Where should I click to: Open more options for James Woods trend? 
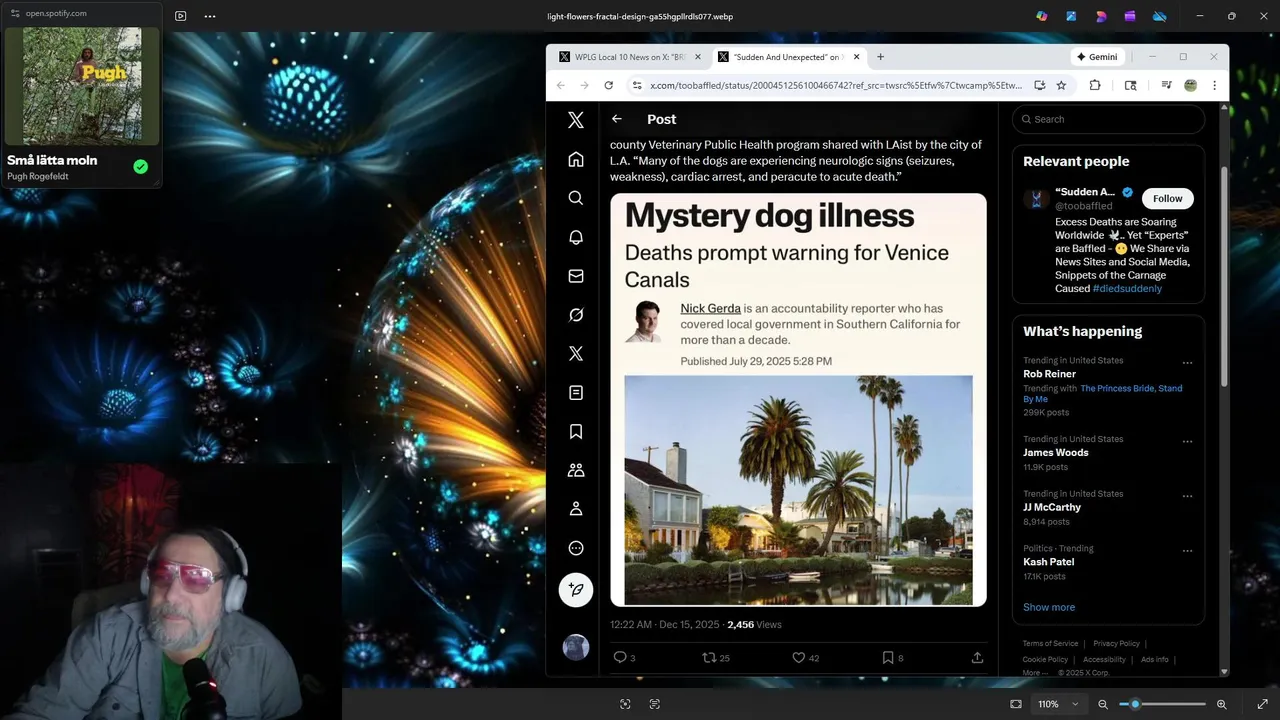point(1187,441)
